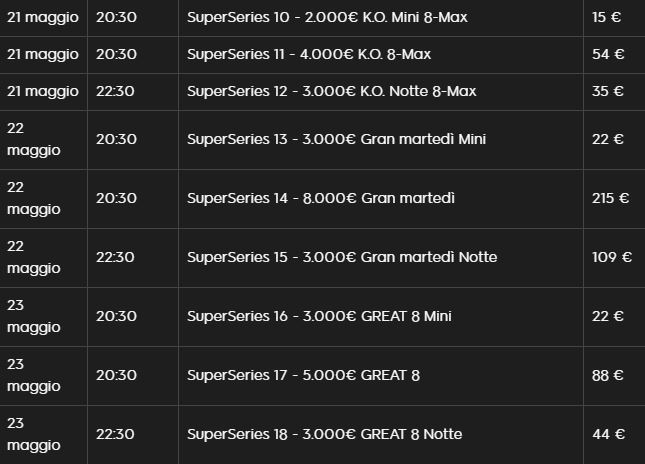645x464 pixels.
Task: Open SuperSeries 15 Gran martedì Notte
Action: [342, 257]
